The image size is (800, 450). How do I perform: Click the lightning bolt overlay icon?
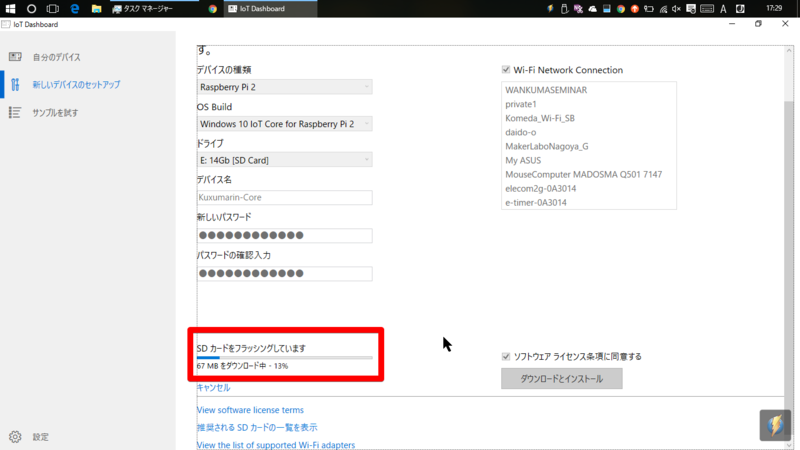(x=775, y=425)
